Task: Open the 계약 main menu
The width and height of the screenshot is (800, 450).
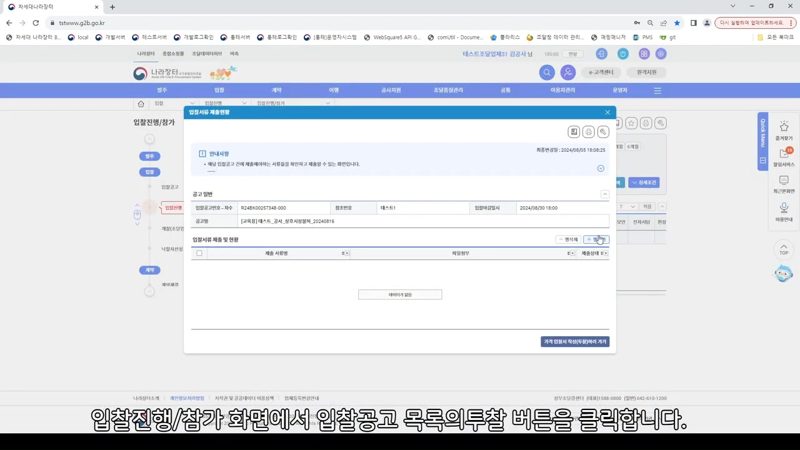Action: click(277, 90)
